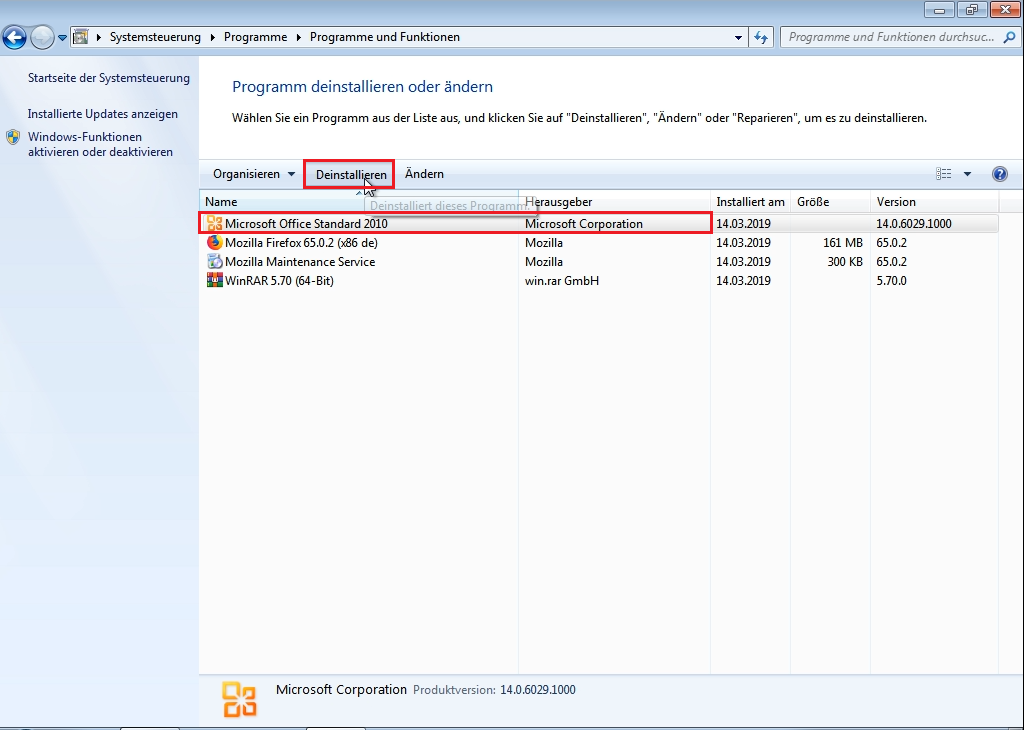Viewport: 1024px width, 730px height.
Task: Click Produktversion value in details pane
Action: coord(537,690)
